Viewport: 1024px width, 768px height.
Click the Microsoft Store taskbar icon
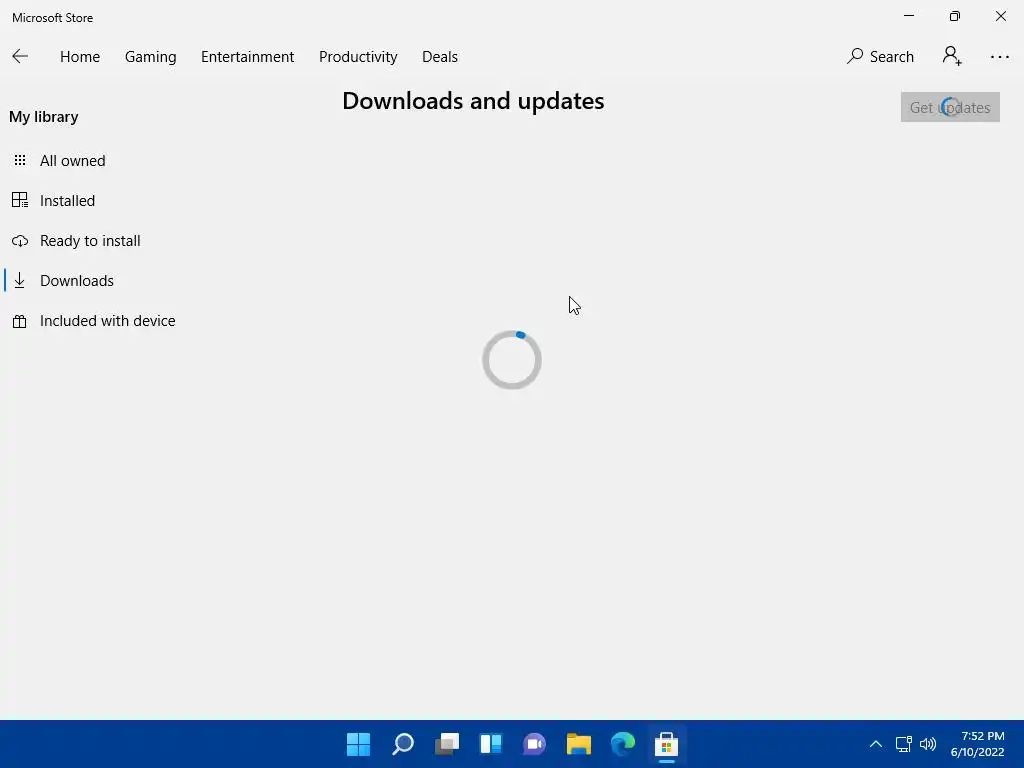[x=666, y=744]
